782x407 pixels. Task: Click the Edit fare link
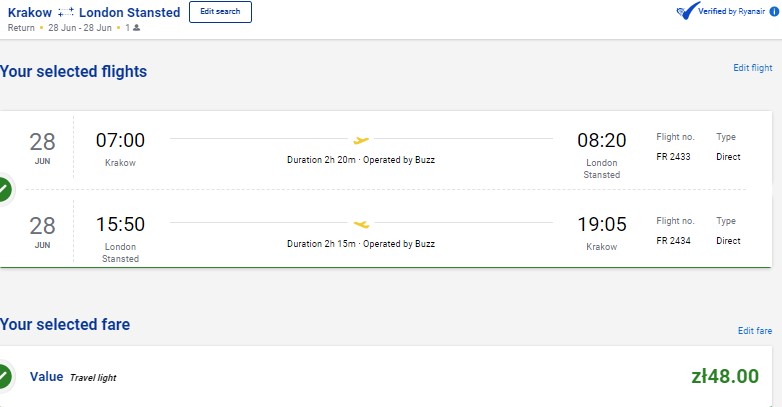(755, 331)
